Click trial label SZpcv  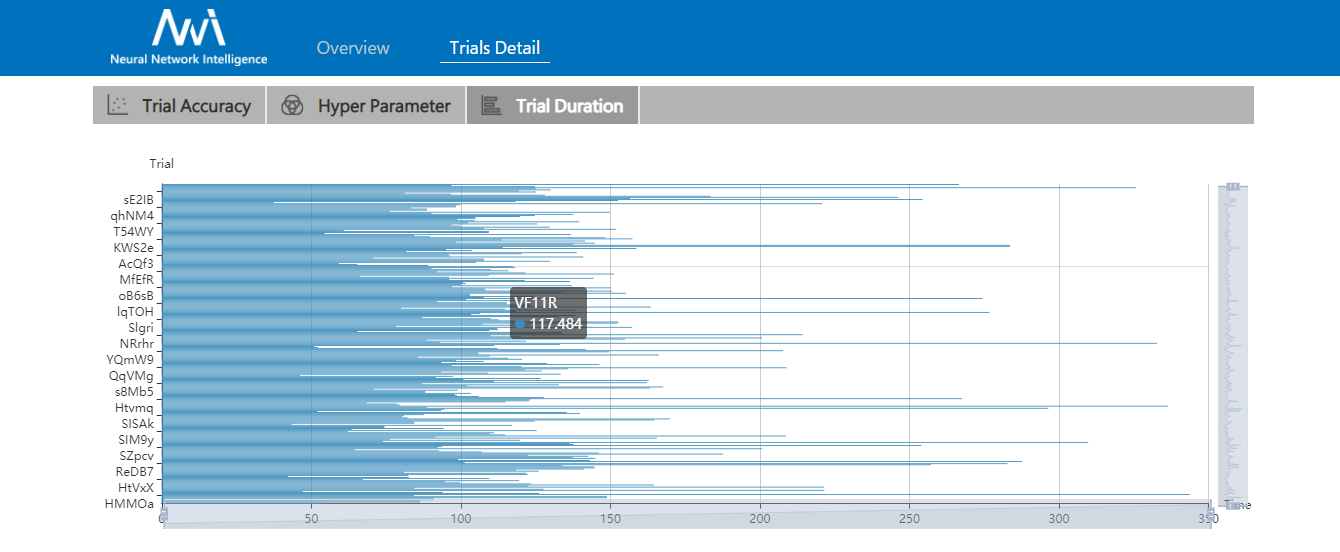137,455
